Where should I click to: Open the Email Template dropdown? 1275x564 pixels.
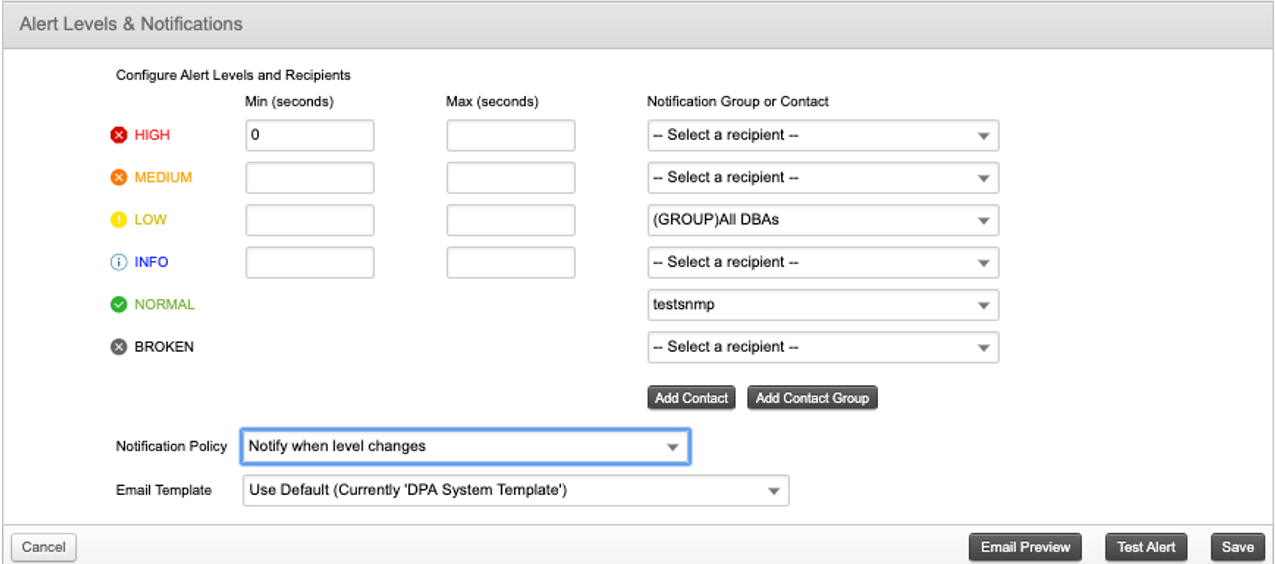coord(515,491)
